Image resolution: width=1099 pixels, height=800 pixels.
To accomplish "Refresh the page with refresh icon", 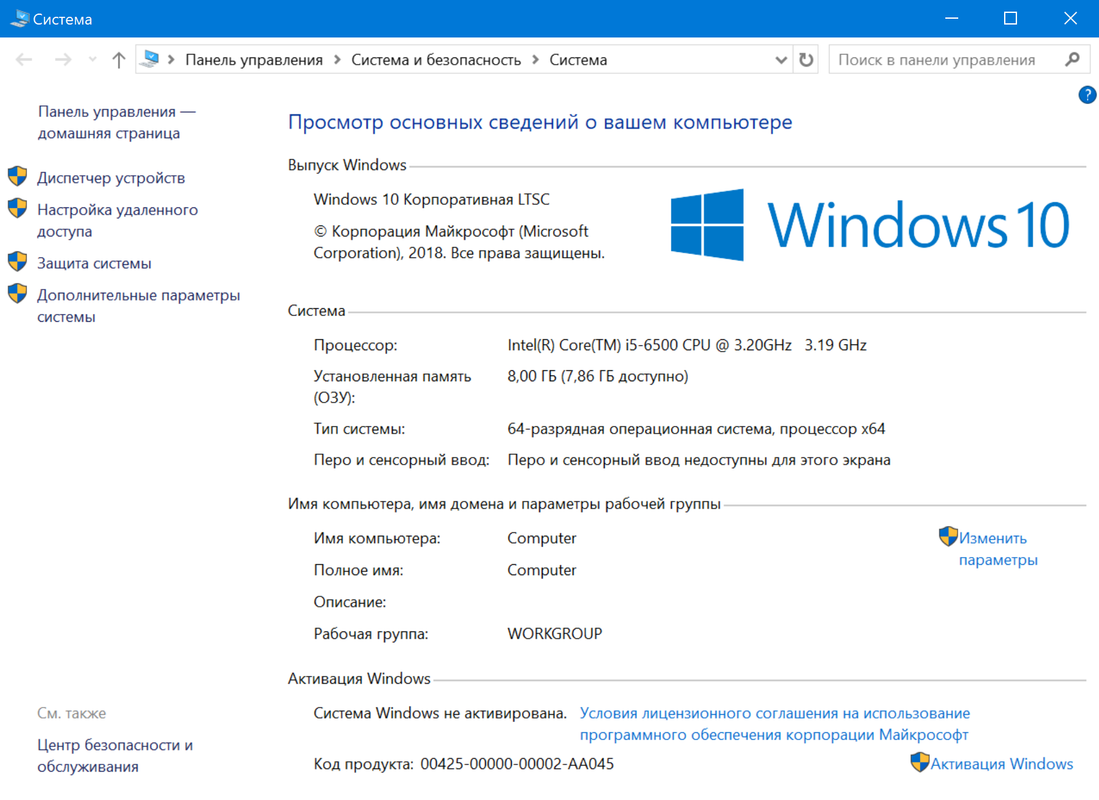I will tap(806, 60).
